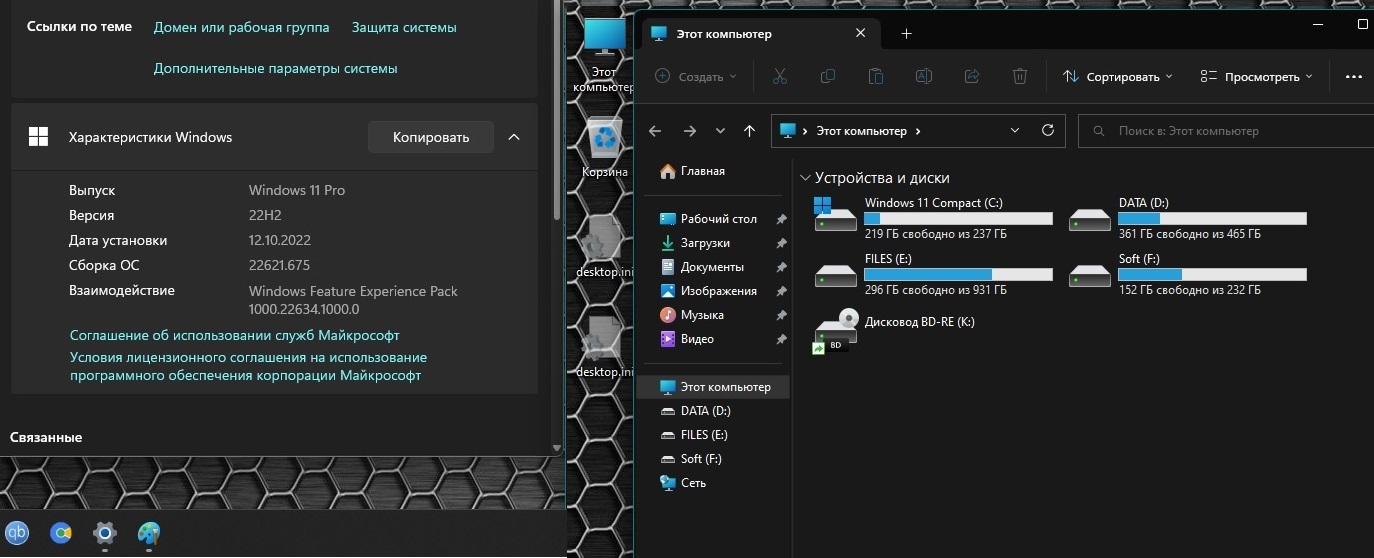Open the DATA (D:) drive icon
Image resolution: width=1374 pixels, height=558 pixels.
1089,218
